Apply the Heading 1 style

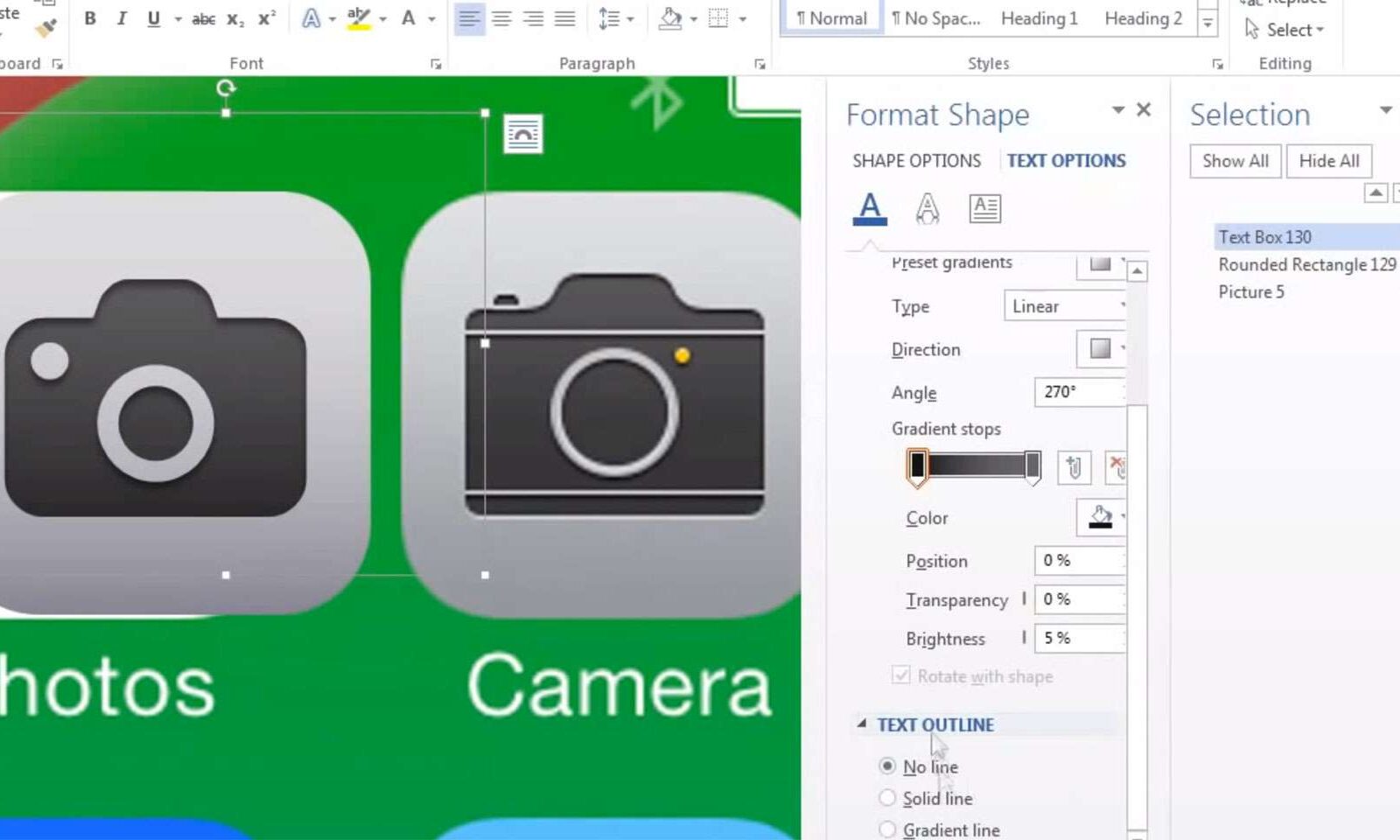point(1039,18)
